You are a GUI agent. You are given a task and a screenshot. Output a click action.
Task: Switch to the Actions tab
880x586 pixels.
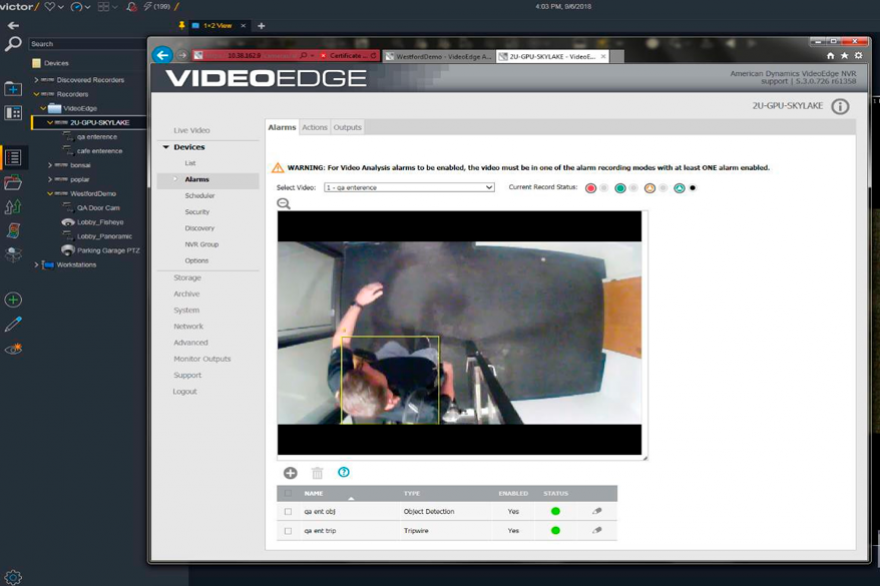(x=315, y=127)
